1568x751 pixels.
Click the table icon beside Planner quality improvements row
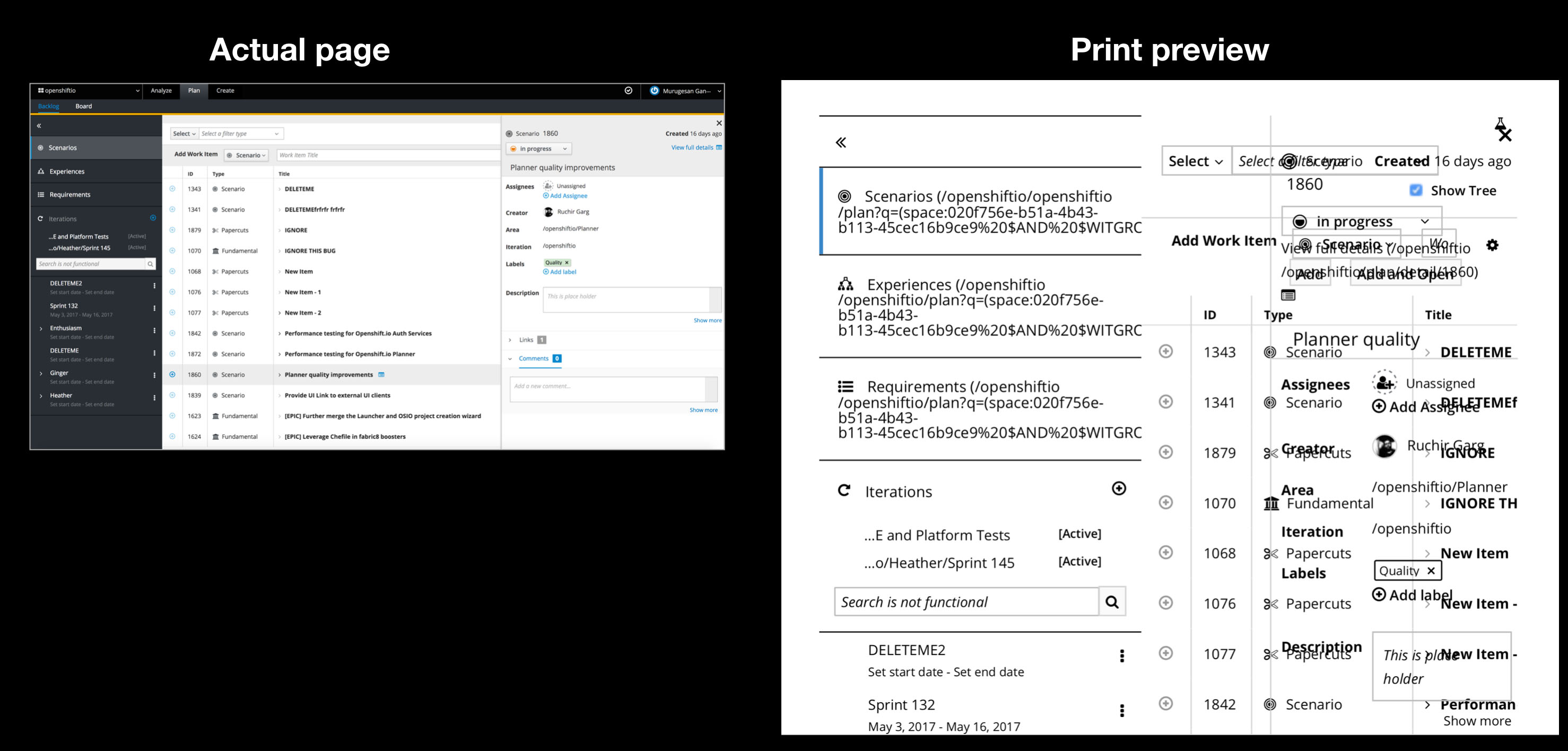[381, 374]
